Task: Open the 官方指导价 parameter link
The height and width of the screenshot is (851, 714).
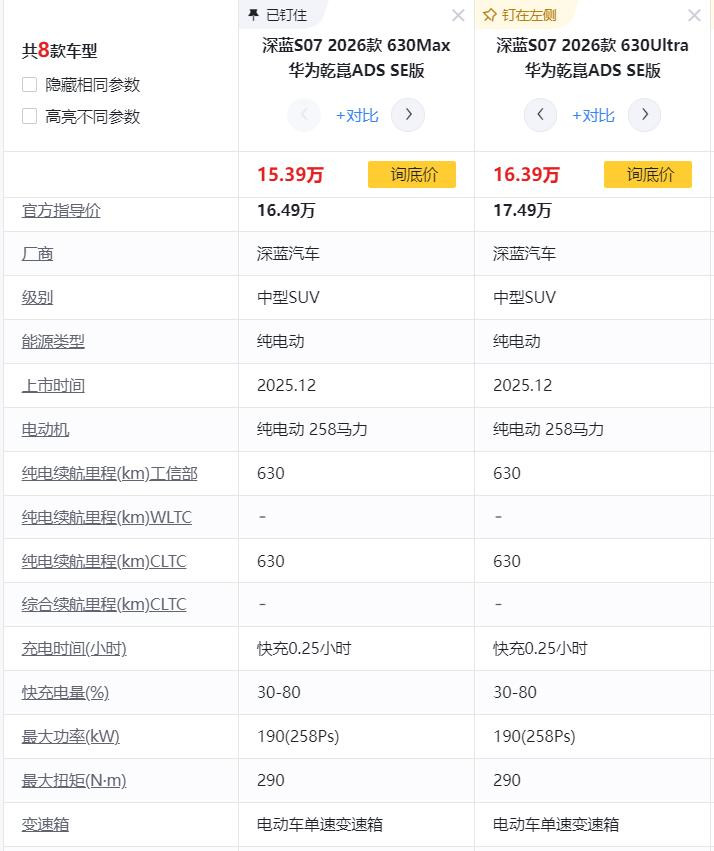Action: [x=61, y=211]
